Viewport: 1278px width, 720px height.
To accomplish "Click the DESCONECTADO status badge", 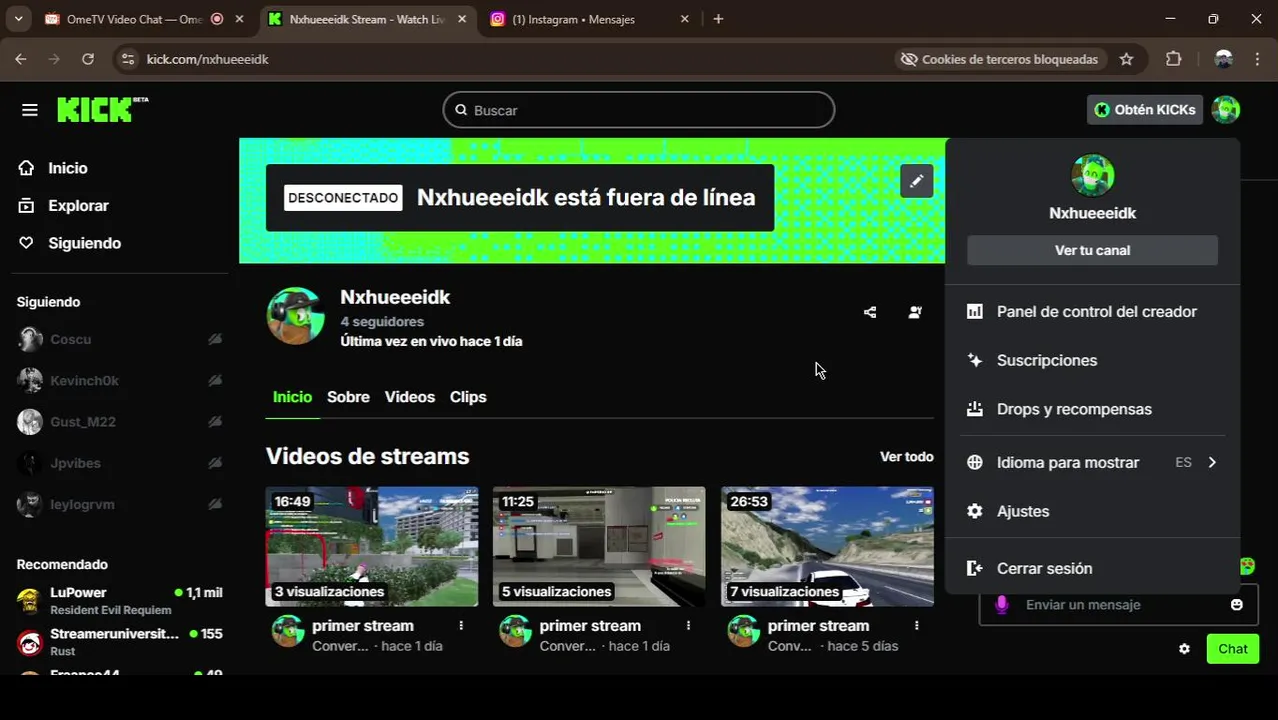I will click(x=343, y=198).
